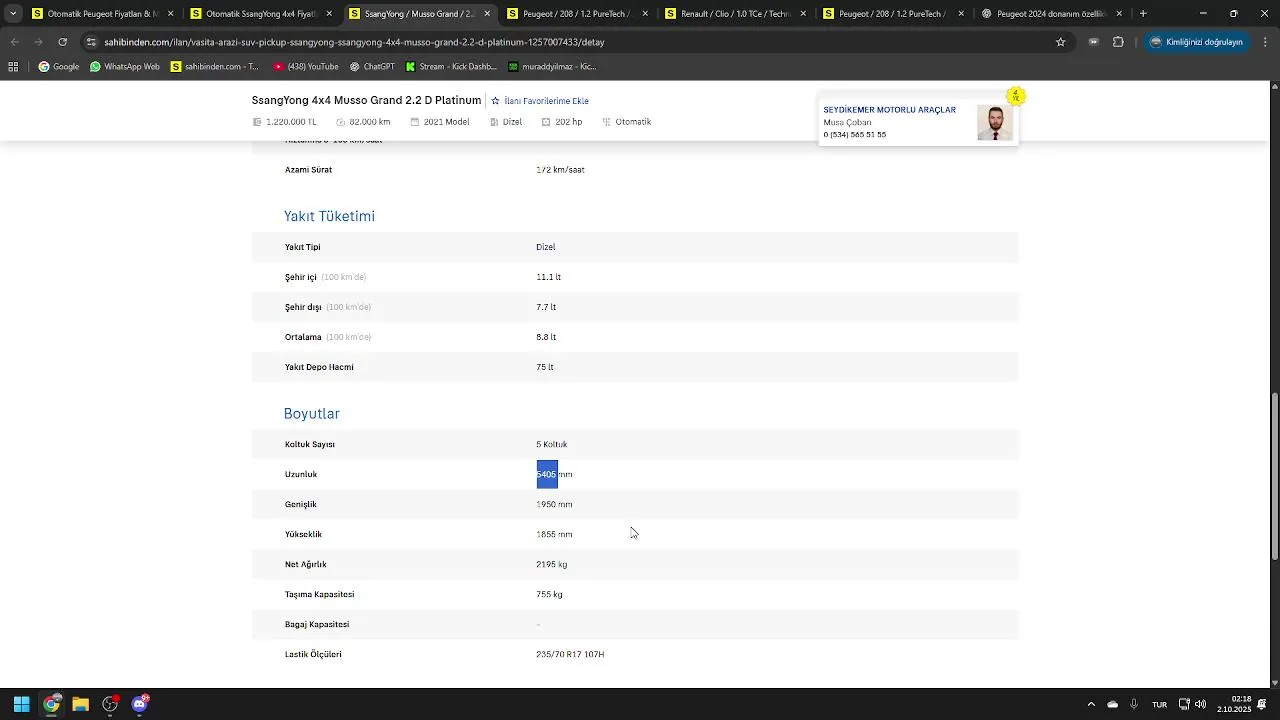Click the scrollbar down arrow

tap(1274, 683)
